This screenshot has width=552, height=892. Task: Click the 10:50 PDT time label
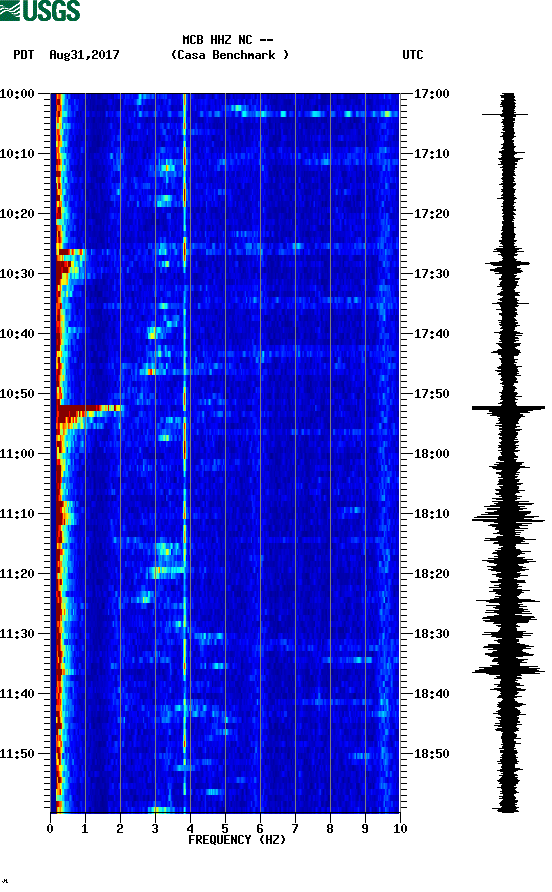17,394
